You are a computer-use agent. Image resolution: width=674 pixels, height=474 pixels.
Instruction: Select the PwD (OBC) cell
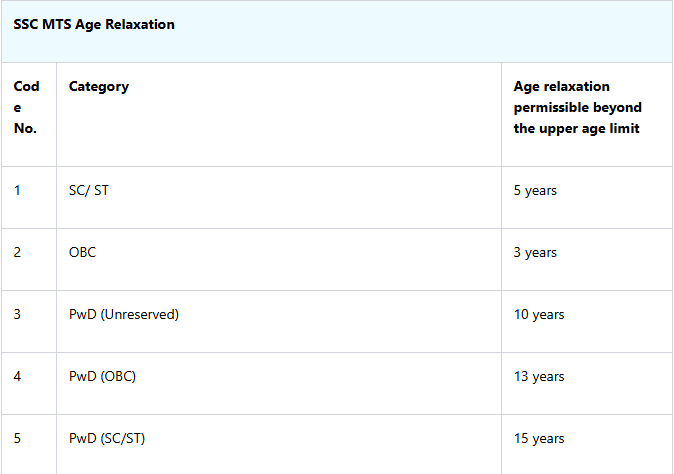(x=102, y=376)
